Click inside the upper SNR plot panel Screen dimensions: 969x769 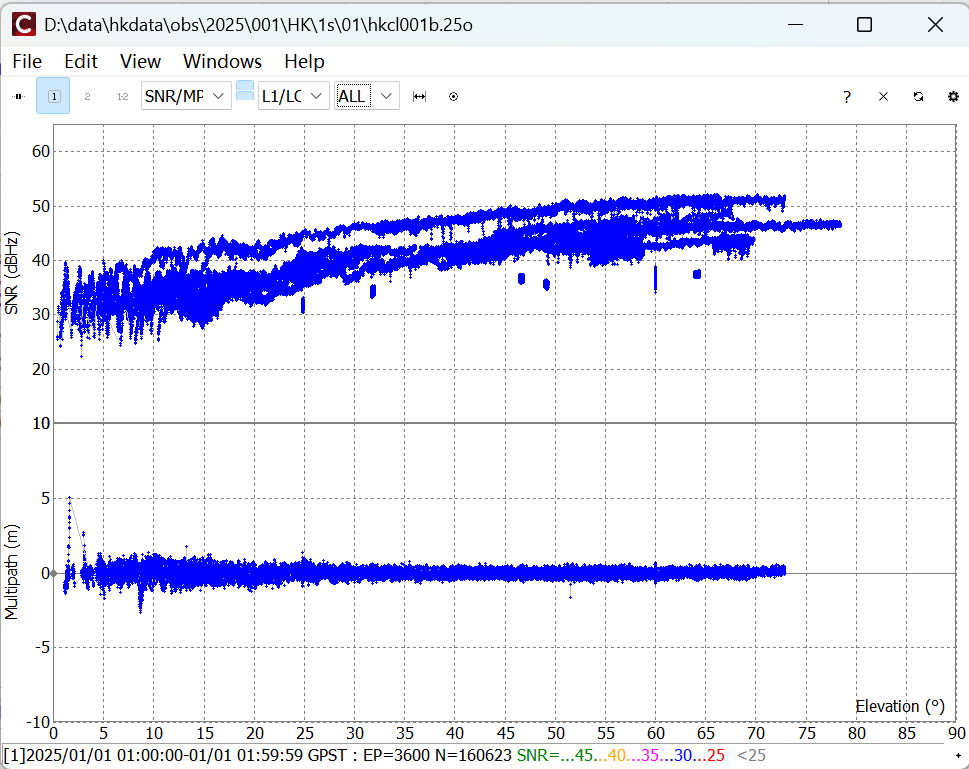tap(504, 274)
